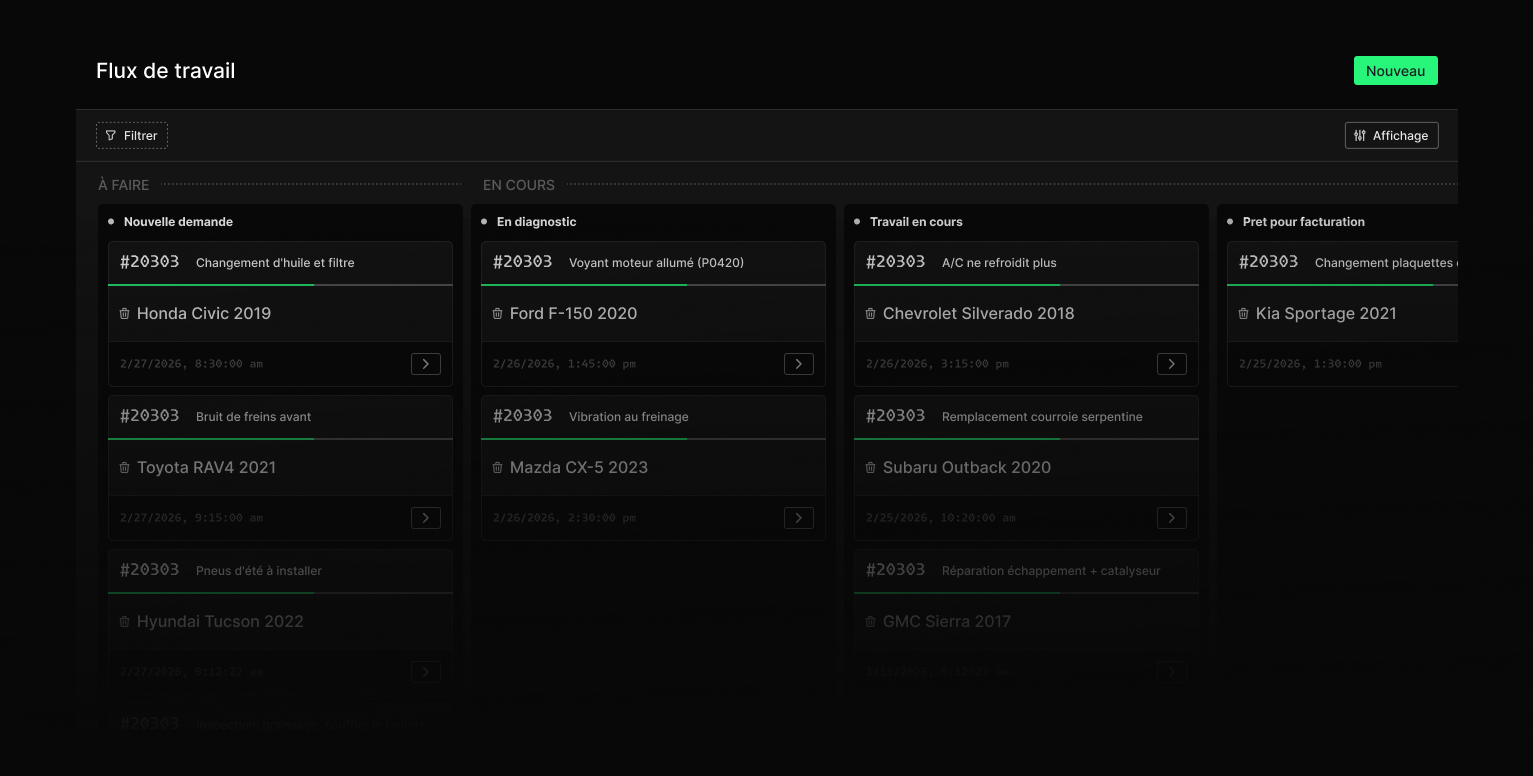Click the 'Mazda CX-5 2023' vehicle name
This screenshot has width=1533, height=776.
[x=579, y=468]
